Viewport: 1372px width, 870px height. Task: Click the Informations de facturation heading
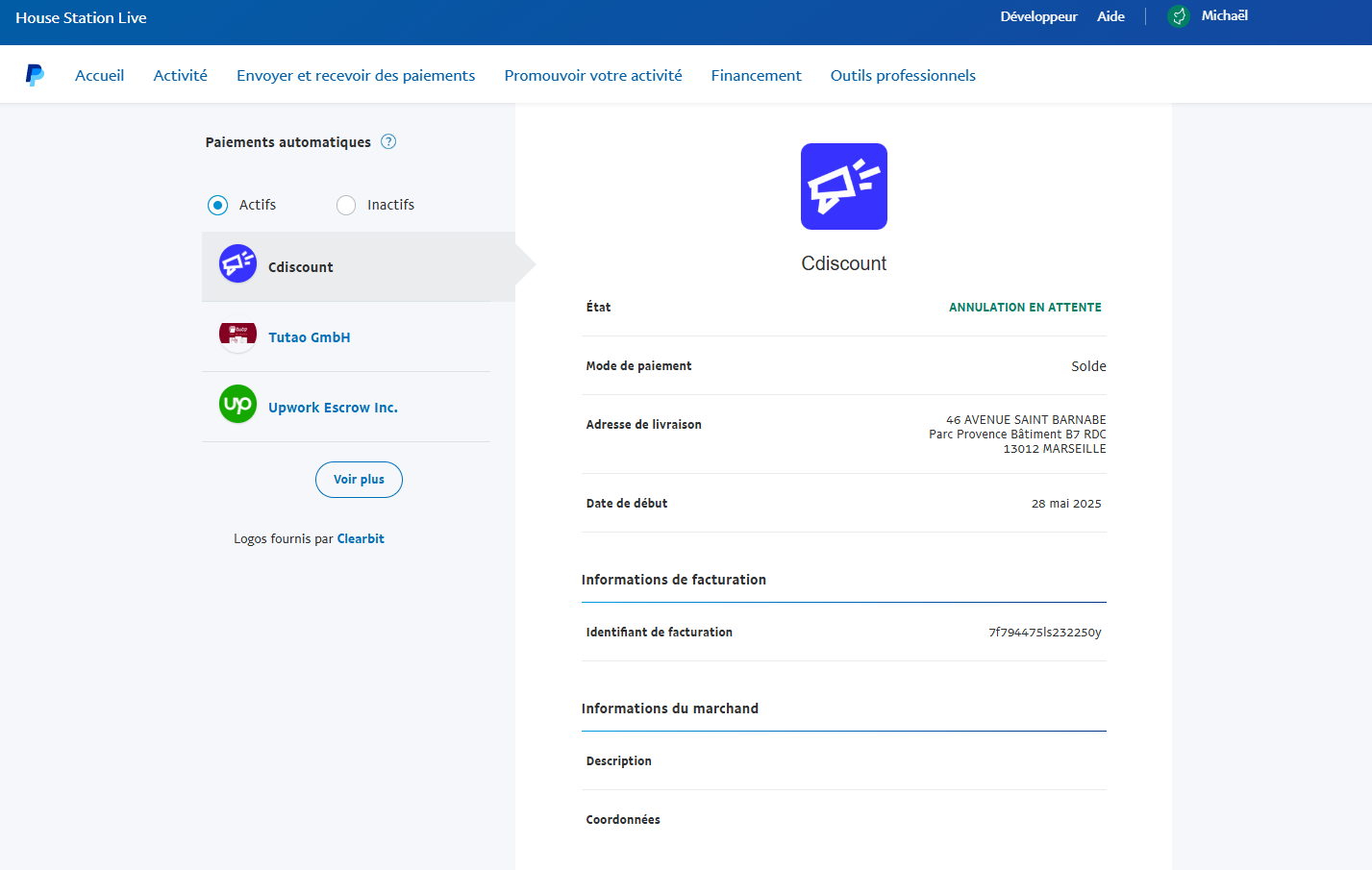pyautogui.click(x=674, y=580)
